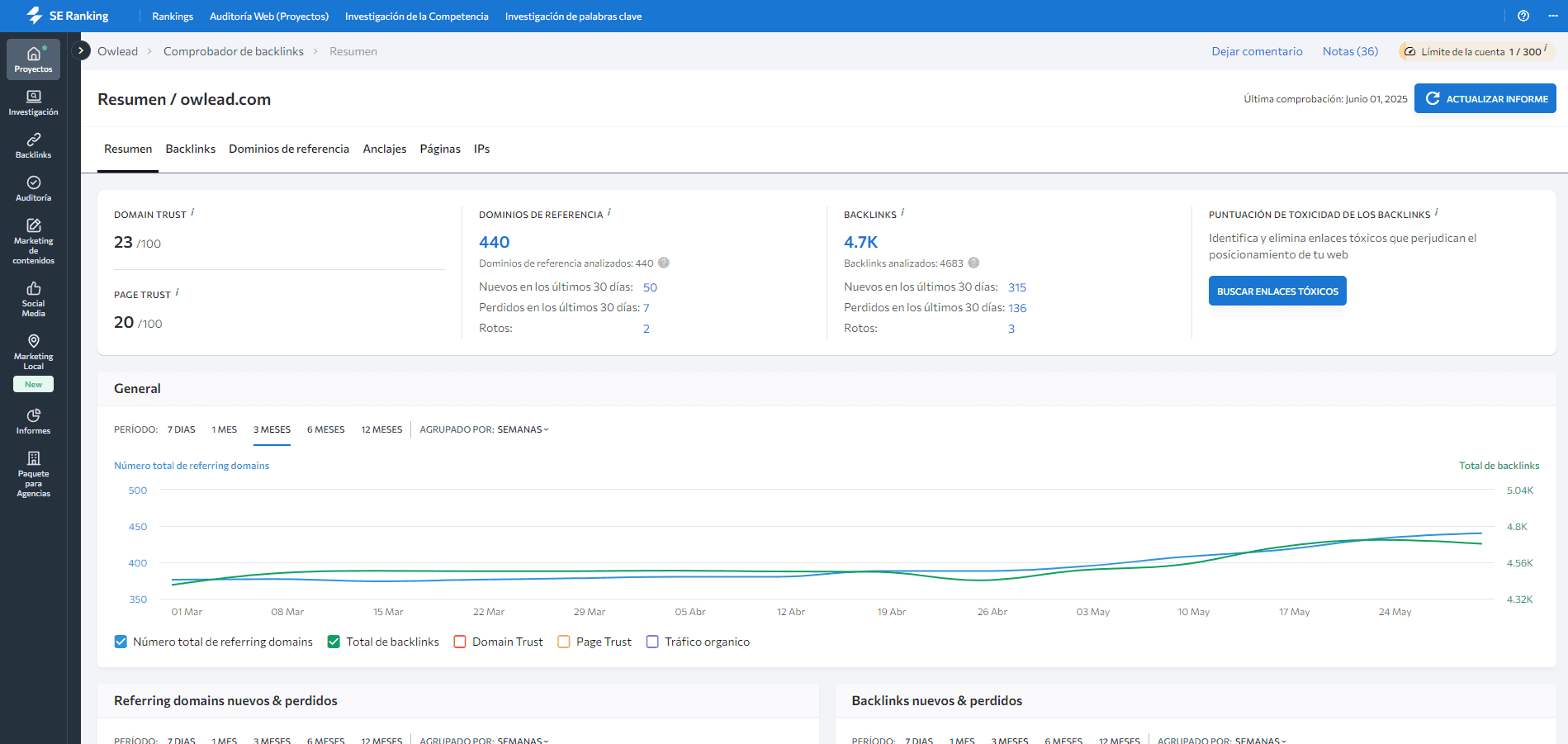Click Buscar Enlaces Tóxicos button

[1277, 291]
